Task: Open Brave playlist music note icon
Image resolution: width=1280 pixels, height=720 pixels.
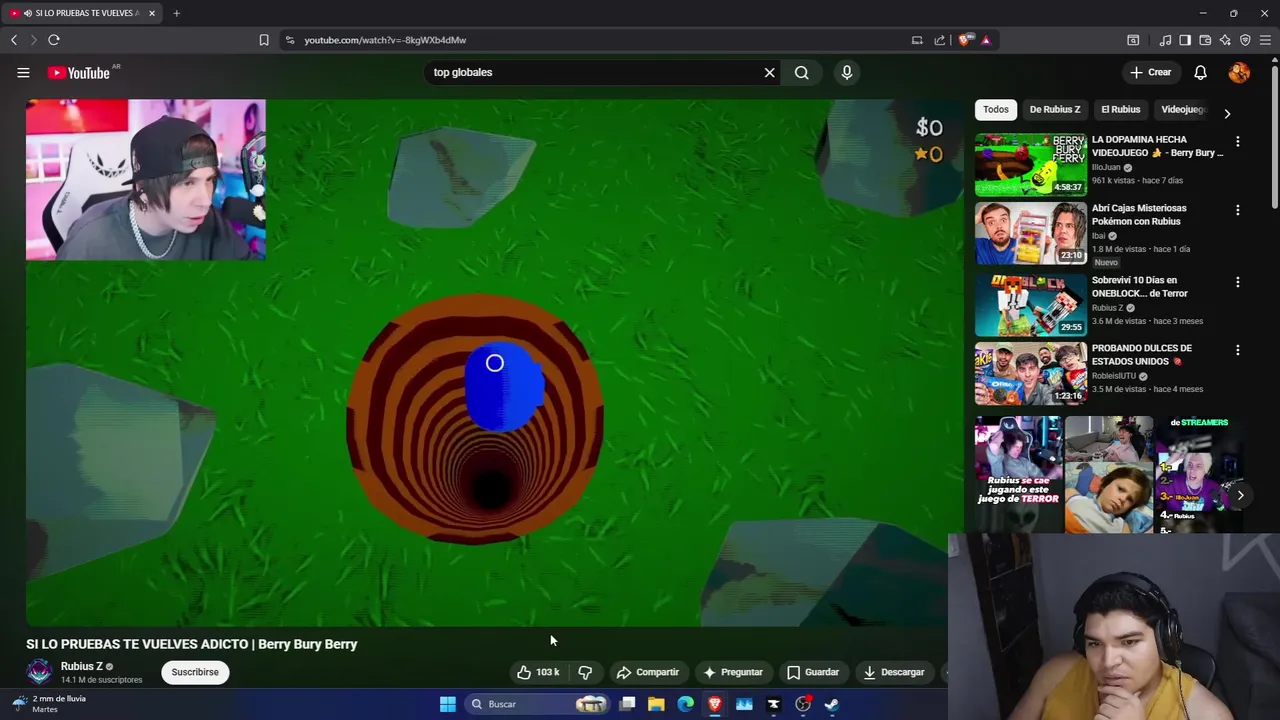Action: [x=1165, y=40]
